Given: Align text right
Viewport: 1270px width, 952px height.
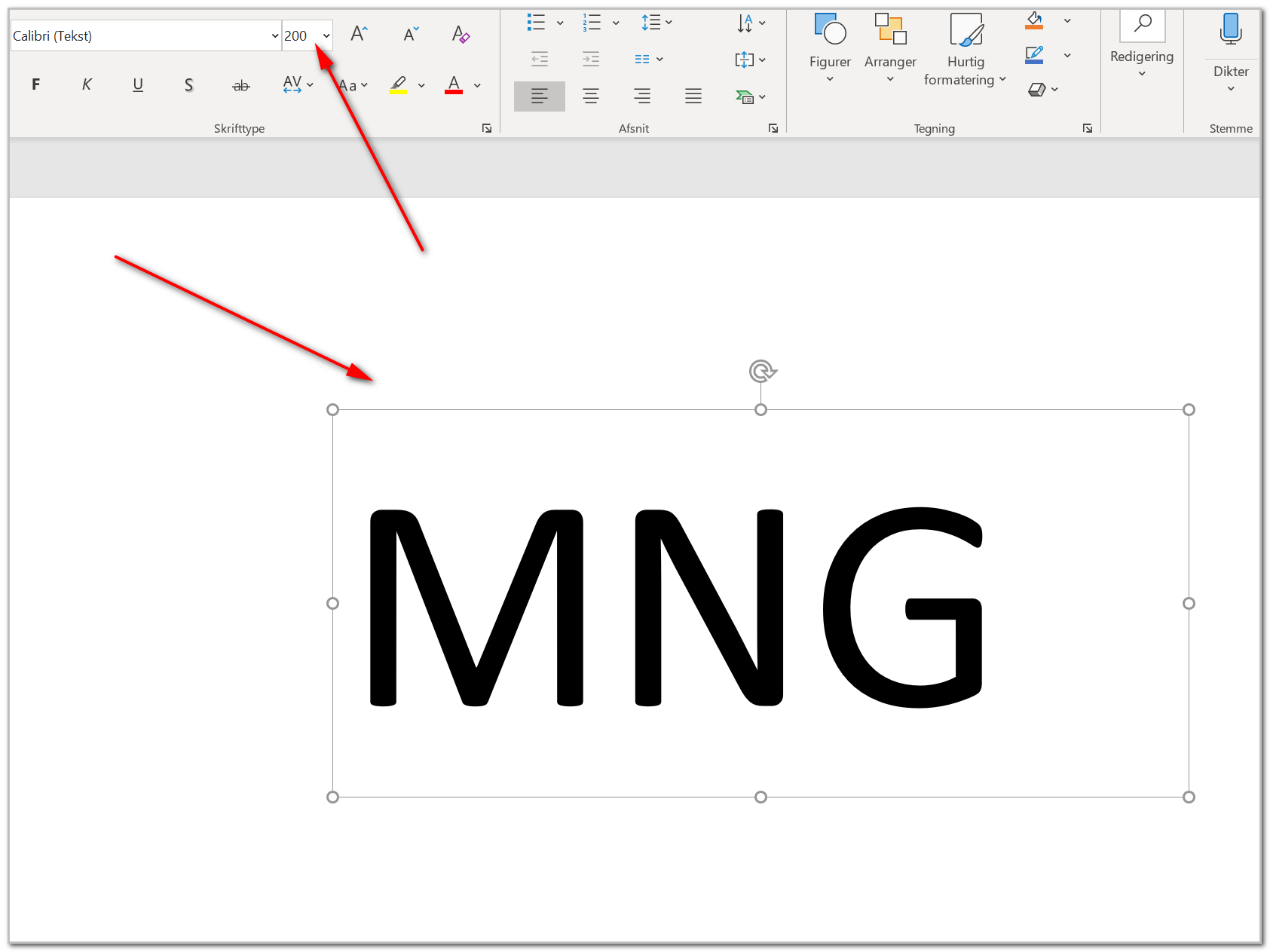Looking at the screenshot, I should (x=642, y=96).
